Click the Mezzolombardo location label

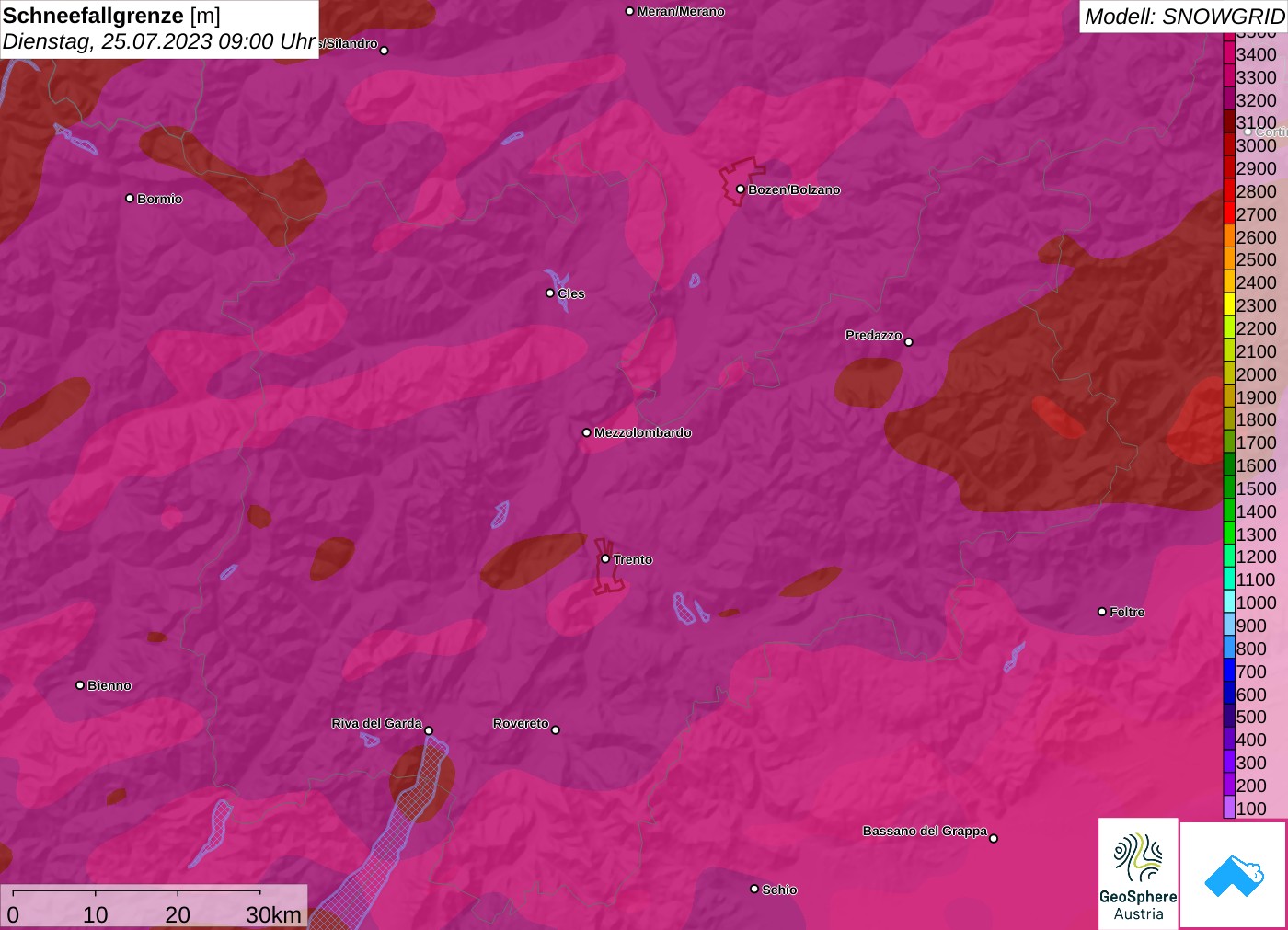643,432
